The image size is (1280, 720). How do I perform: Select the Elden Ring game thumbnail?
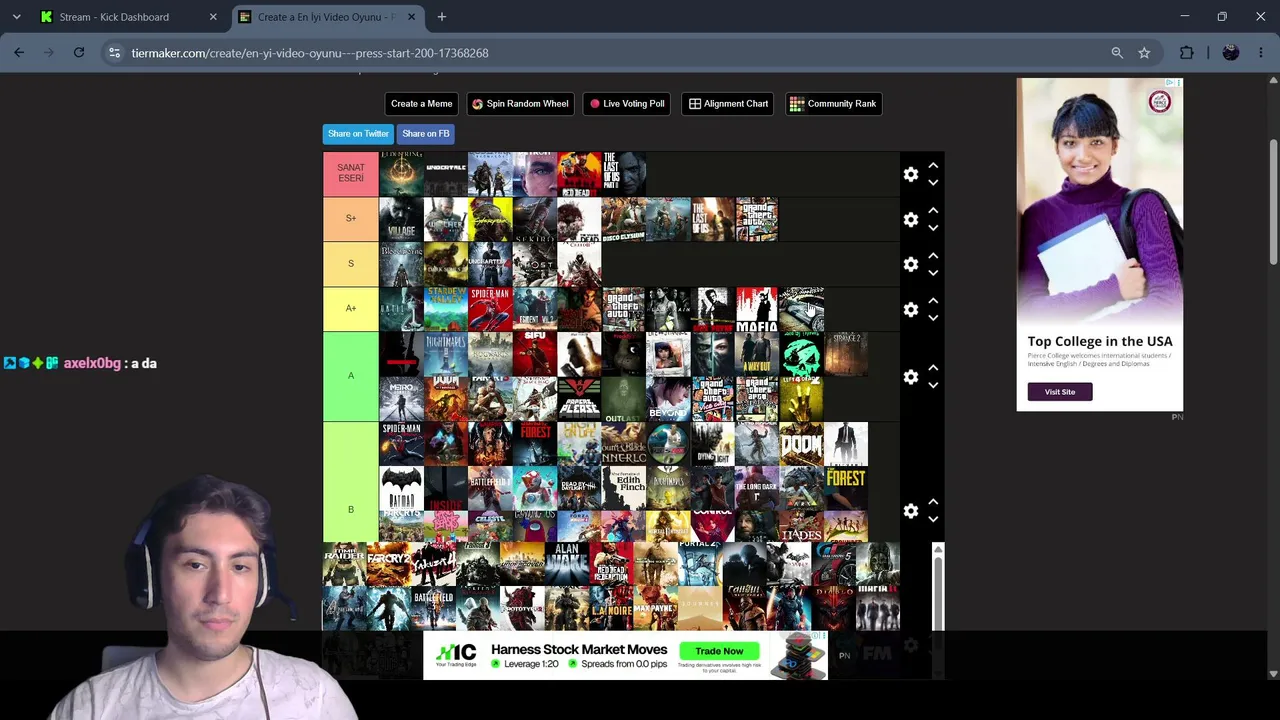coord(401,174)
